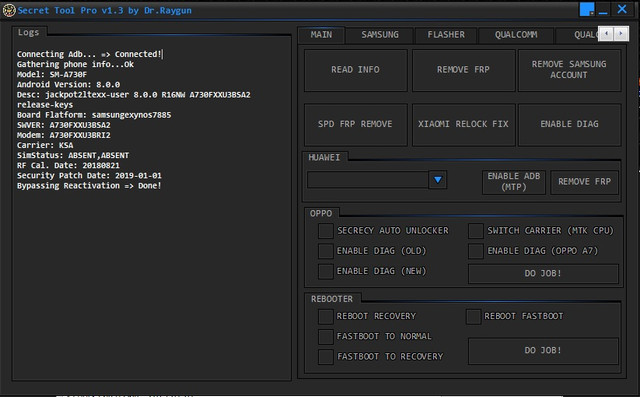Open the partially hidden QUAL tab
The width and height of the screenshot is (640, 397).
coord(577,35)
